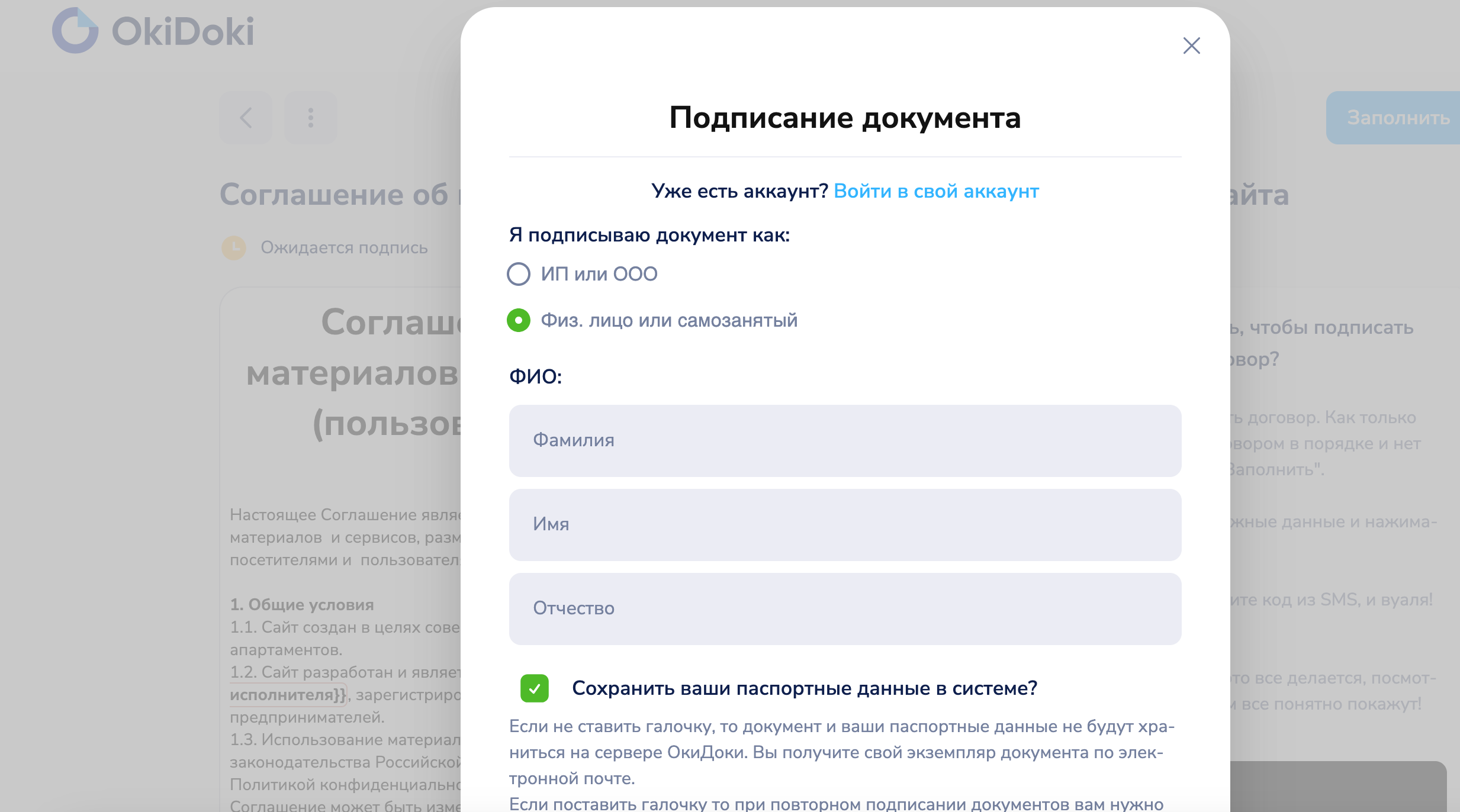Close the document signing dialog
This screenshot has height=812, width=1460.
1191,46
